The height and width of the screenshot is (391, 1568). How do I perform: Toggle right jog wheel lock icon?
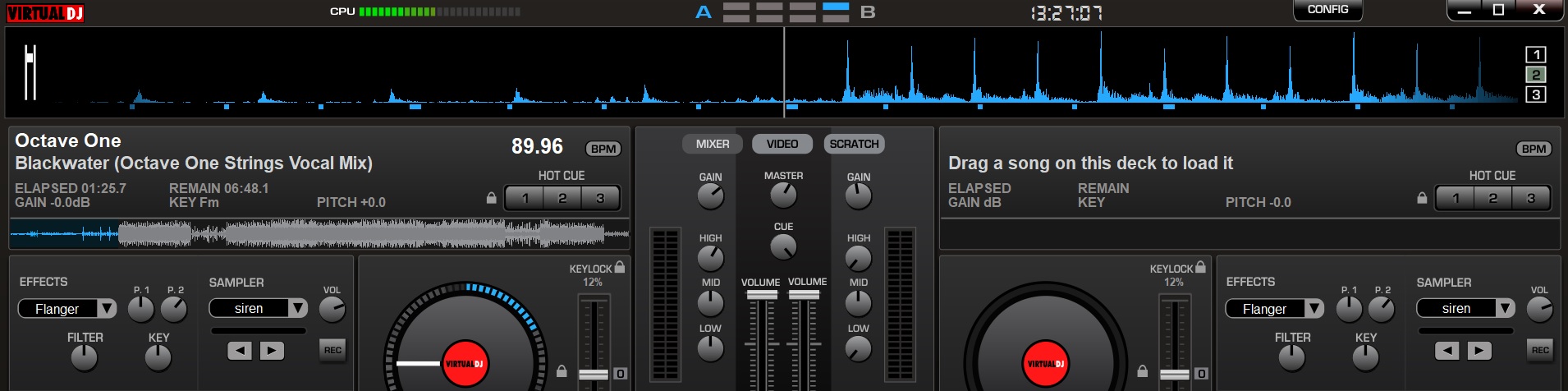(1142, 371)
